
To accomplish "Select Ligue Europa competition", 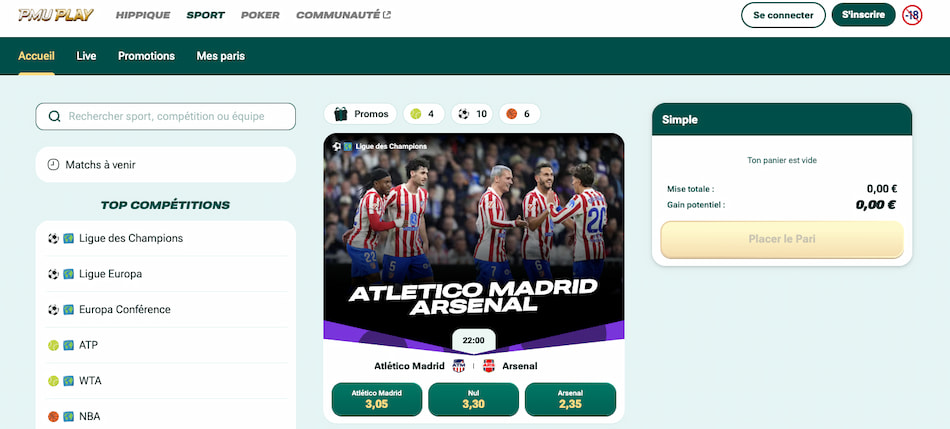I will click(x=165, y=274).
